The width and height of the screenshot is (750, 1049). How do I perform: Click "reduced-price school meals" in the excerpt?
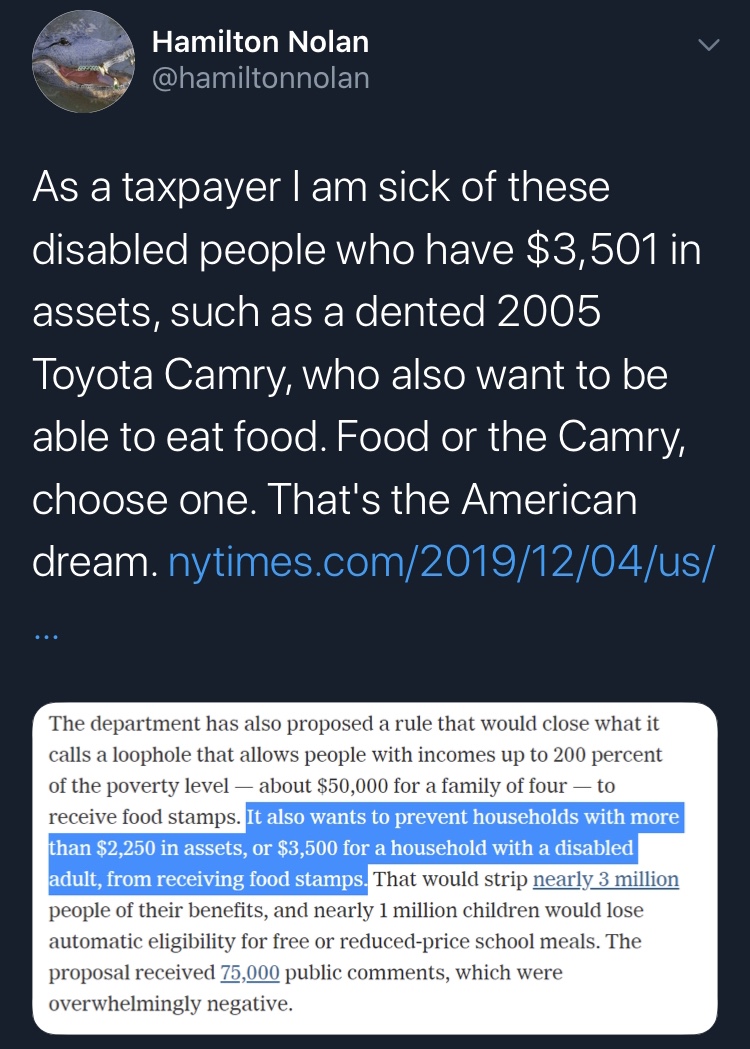click(521, 941)
